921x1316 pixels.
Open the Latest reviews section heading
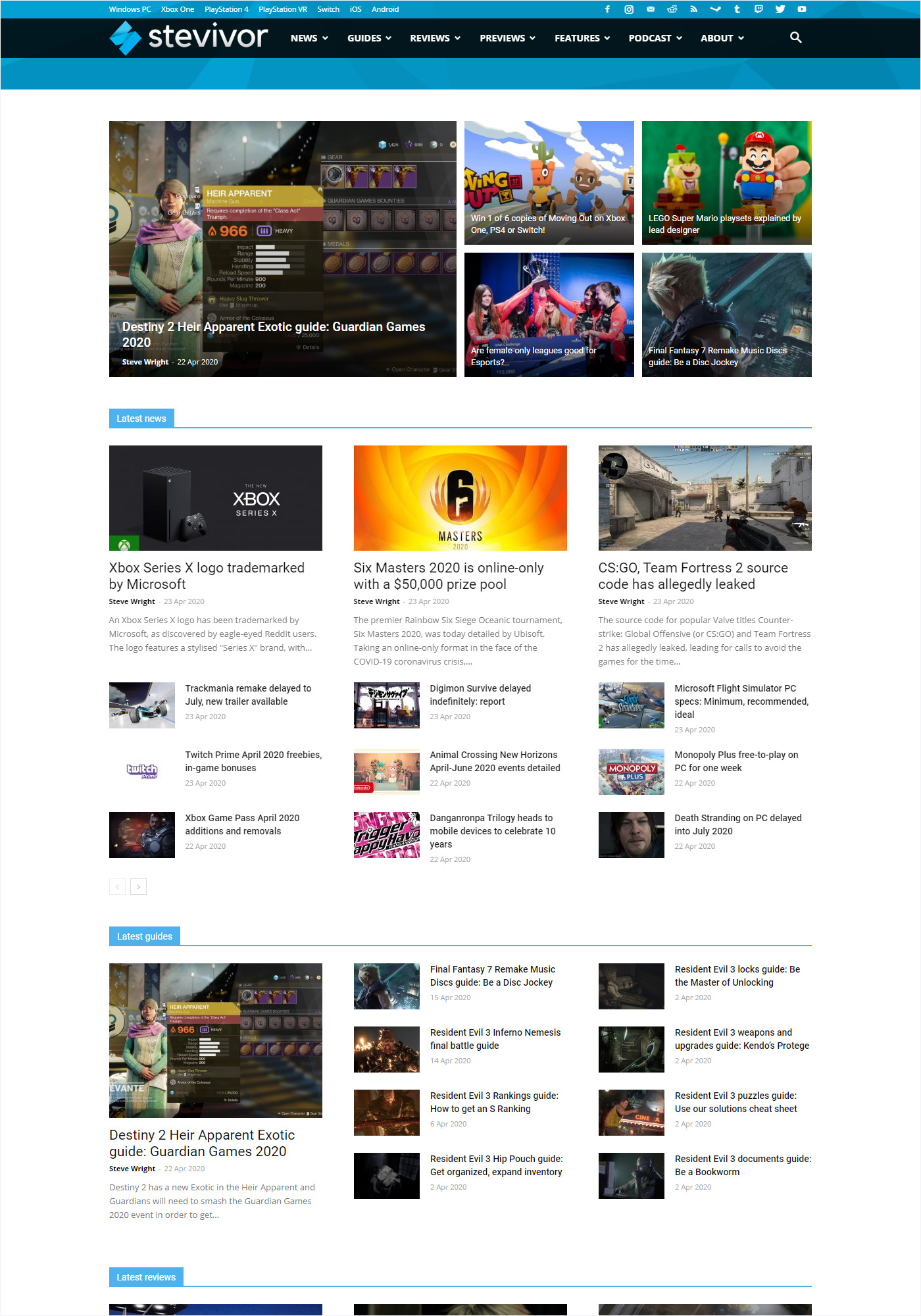click(x=146, y=1277)
